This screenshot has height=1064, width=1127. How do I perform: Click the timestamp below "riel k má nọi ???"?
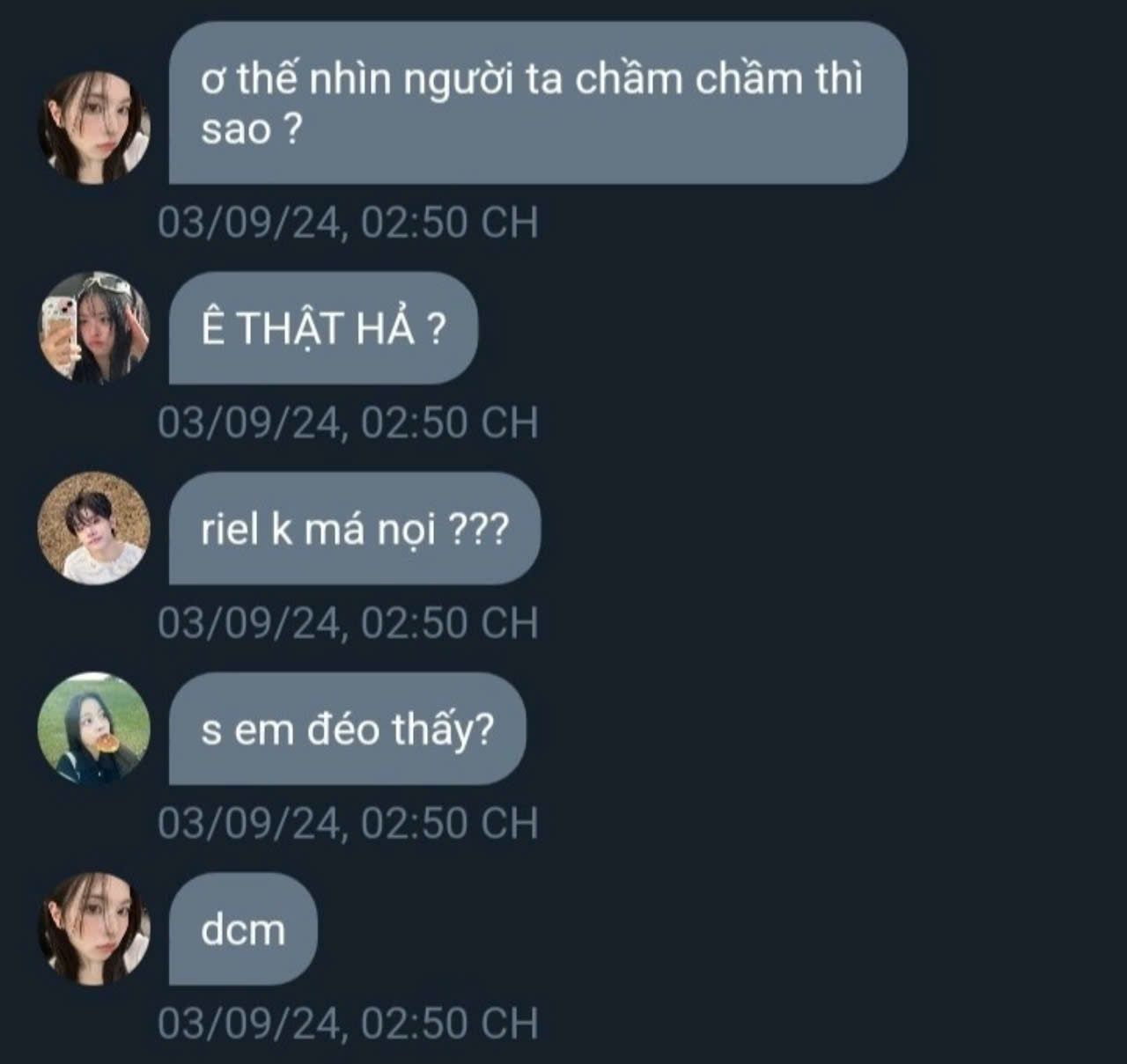click(348, 623)
